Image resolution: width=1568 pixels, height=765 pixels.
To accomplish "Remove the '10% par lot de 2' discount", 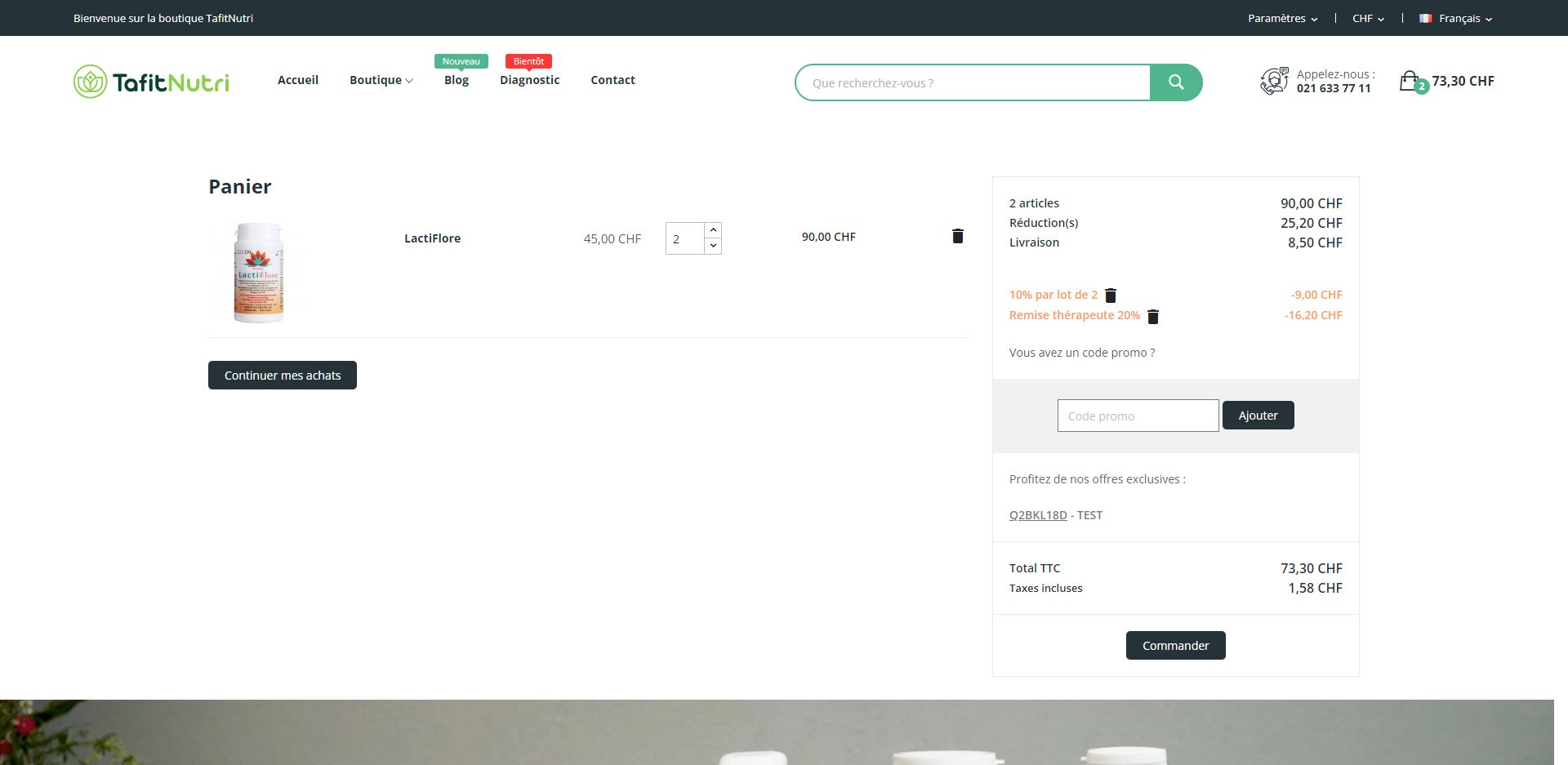I will tap(1111, 296).
